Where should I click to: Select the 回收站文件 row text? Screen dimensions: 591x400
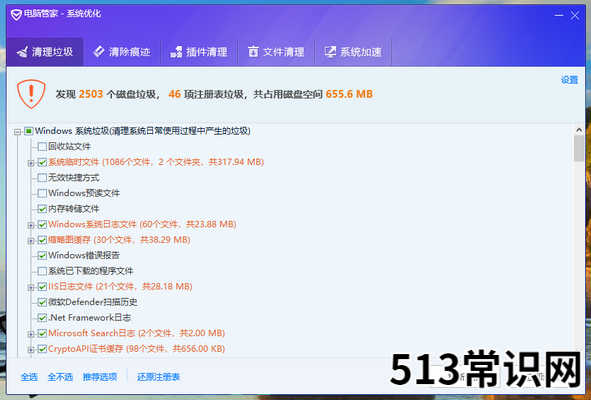click(x=69, y=147)
